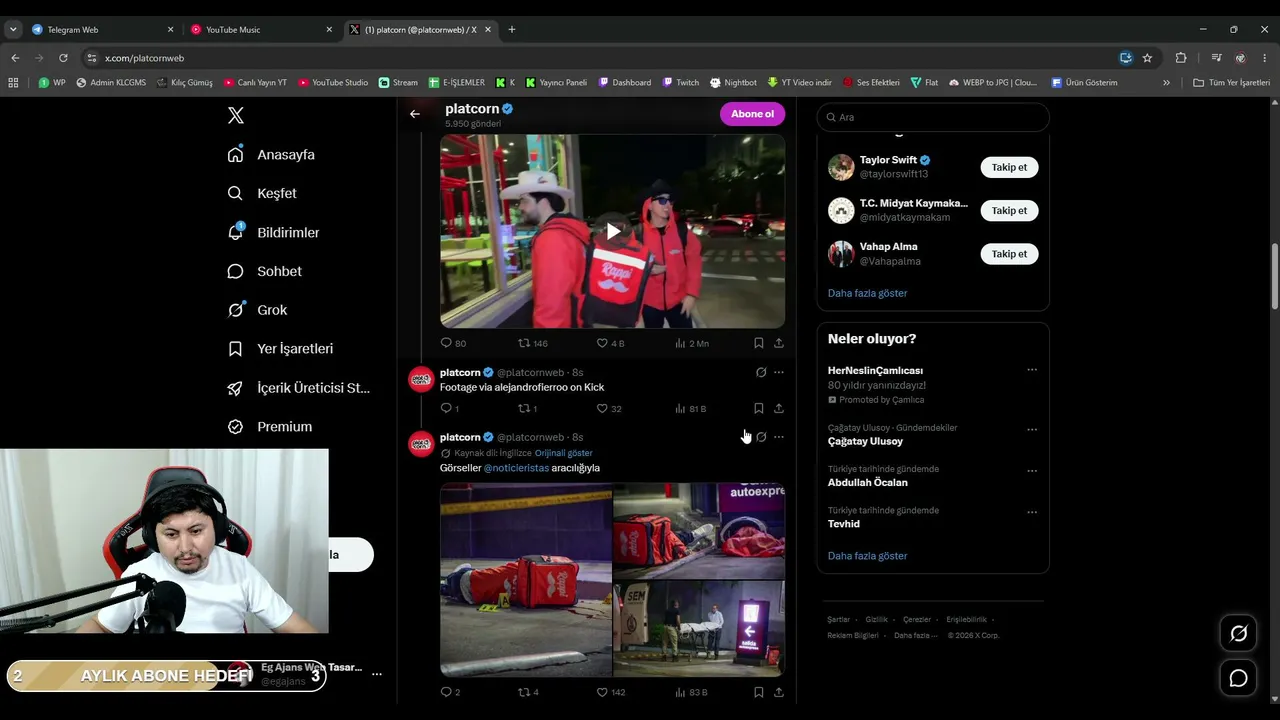Click the Ara search field
This screenshot has width=1280, height=720.
pos(933,117)
